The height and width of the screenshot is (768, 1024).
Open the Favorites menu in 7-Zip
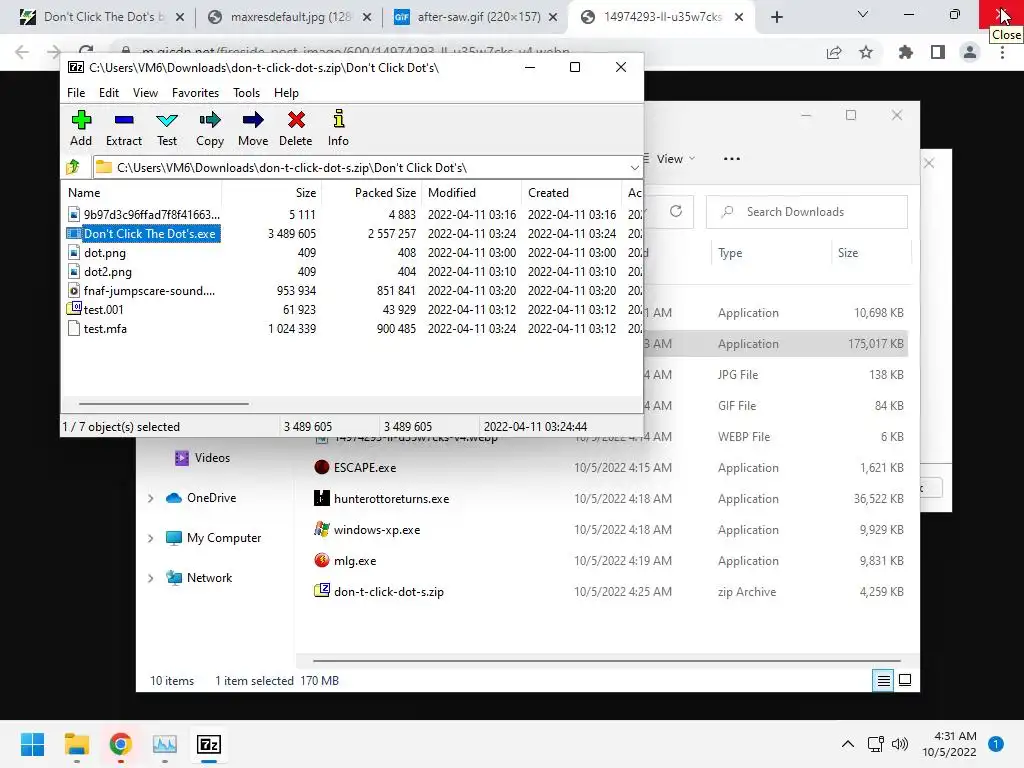click(x=195, y=93)
